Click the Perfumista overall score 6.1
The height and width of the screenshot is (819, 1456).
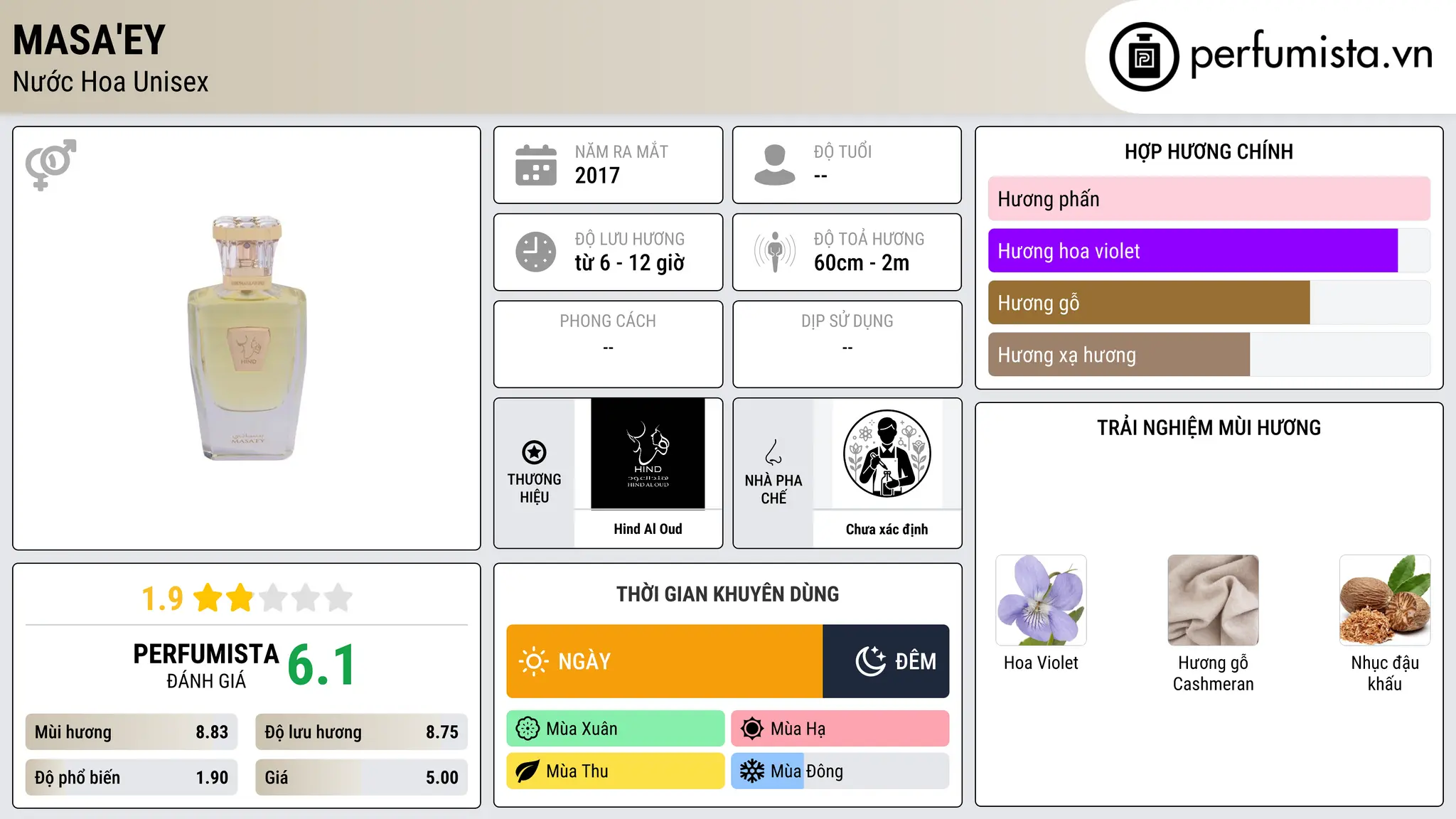[322, 665]
